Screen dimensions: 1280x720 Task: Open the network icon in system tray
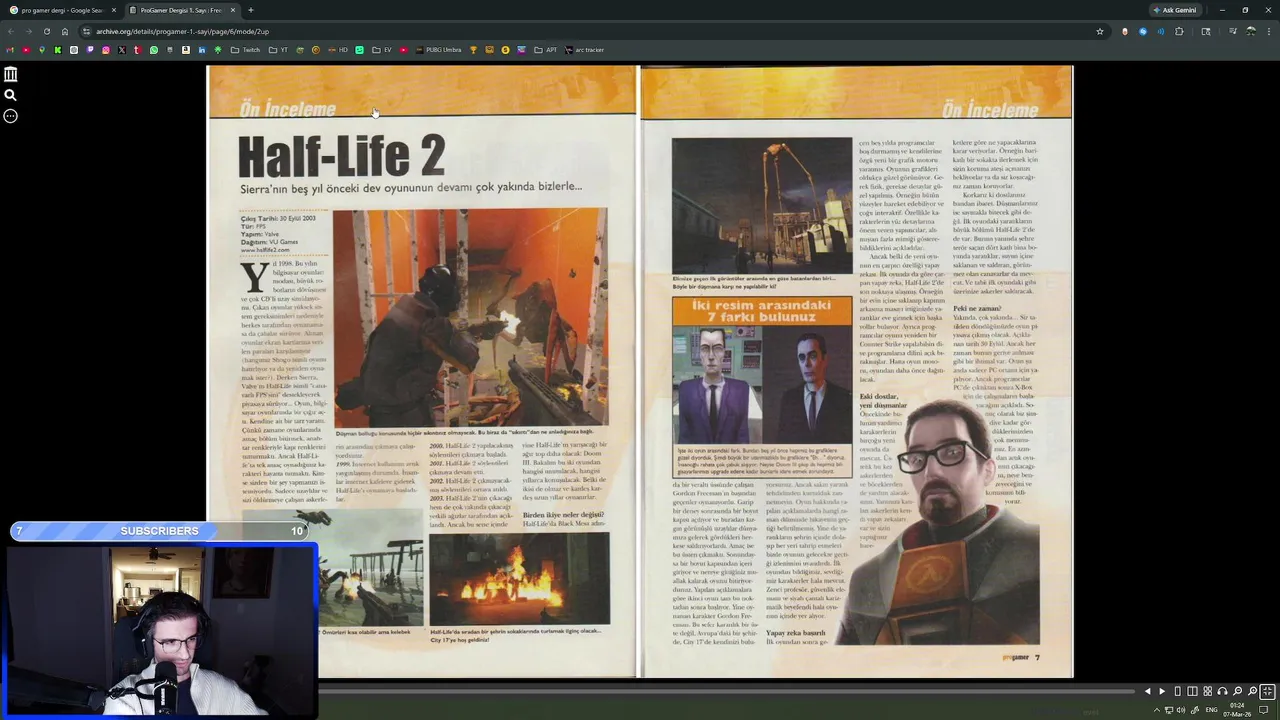click(x=1169, y=710)
